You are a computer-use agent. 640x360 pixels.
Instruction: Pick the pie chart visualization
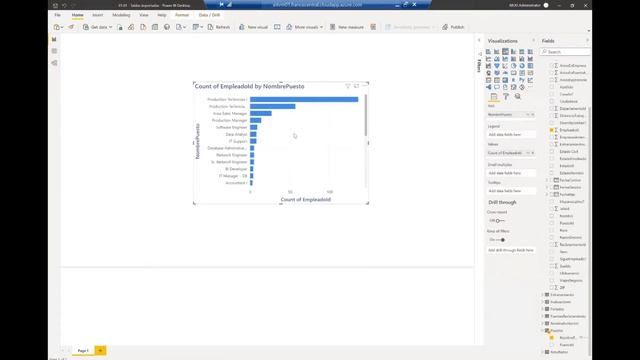(513, 66)
